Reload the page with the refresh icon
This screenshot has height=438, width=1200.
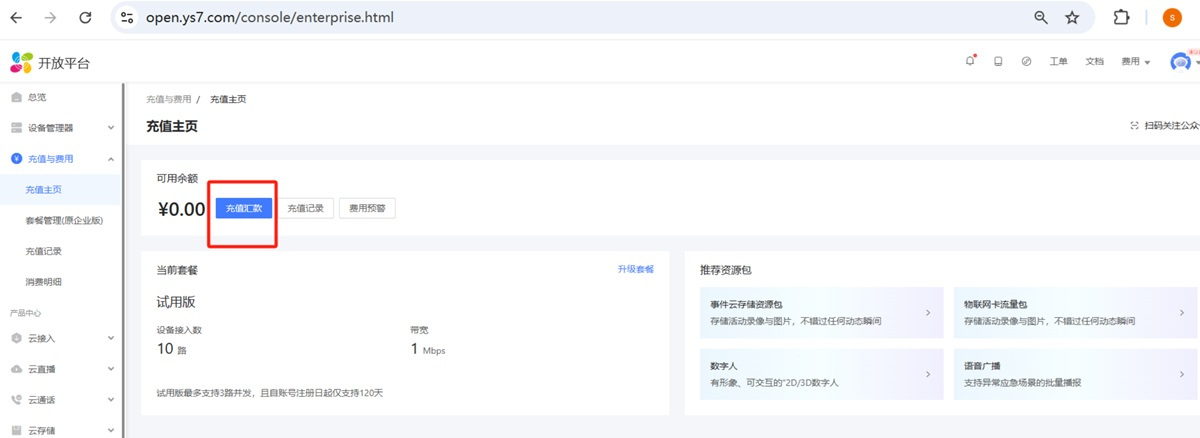tap(85, 17)
